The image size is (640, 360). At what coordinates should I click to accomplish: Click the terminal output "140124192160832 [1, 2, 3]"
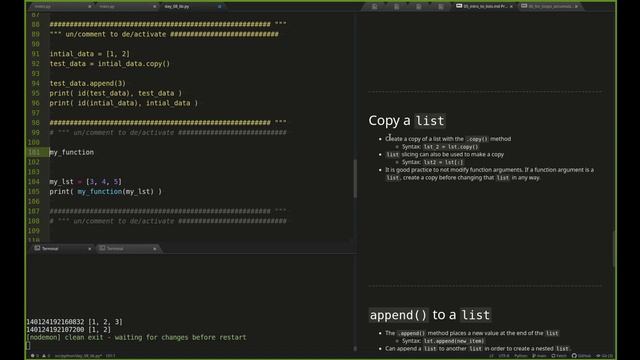tap(74, 322)
